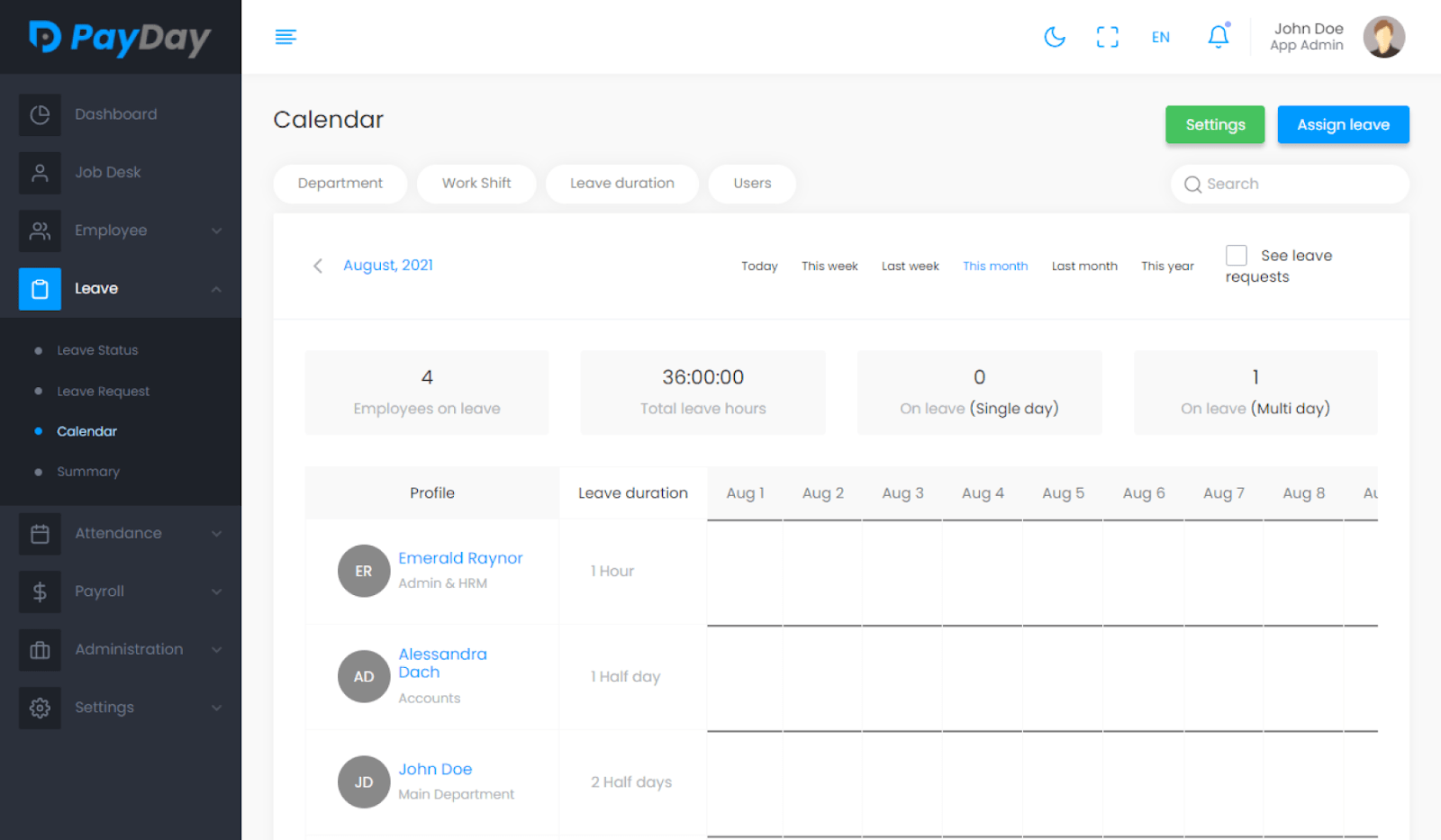Select the This month filter
Image resolution: width=1441 pixels, height=840 pixels.
point(994,266)
